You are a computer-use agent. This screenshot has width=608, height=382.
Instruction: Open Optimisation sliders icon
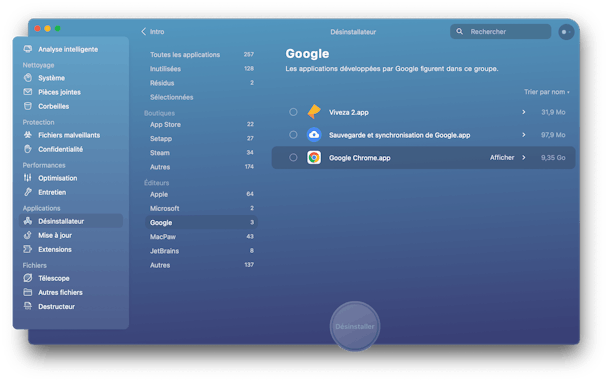tap(28, 178)
